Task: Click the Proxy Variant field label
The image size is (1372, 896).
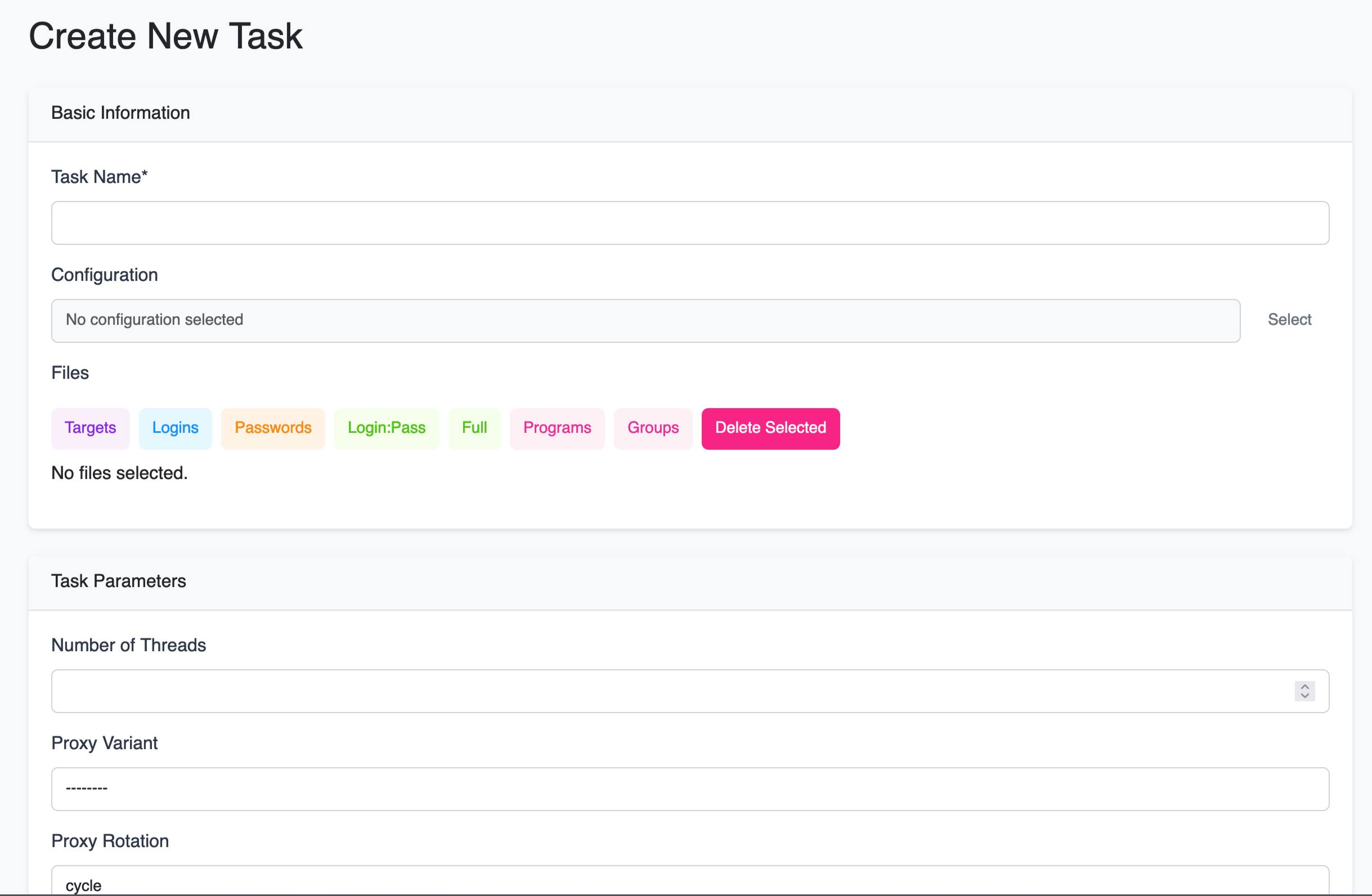Action: coord(104,743)
